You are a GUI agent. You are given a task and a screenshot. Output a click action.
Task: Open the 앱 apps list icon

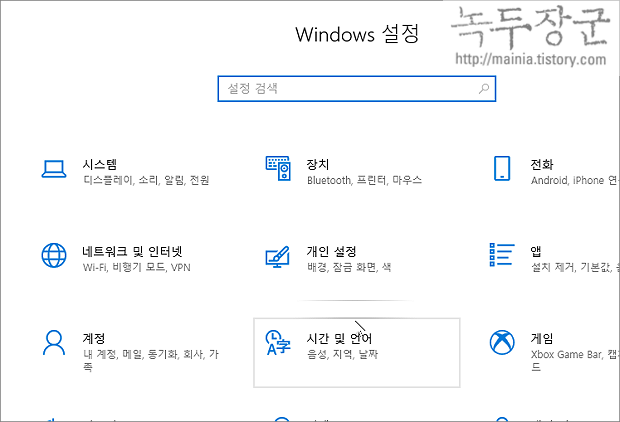tap(502, 255)
